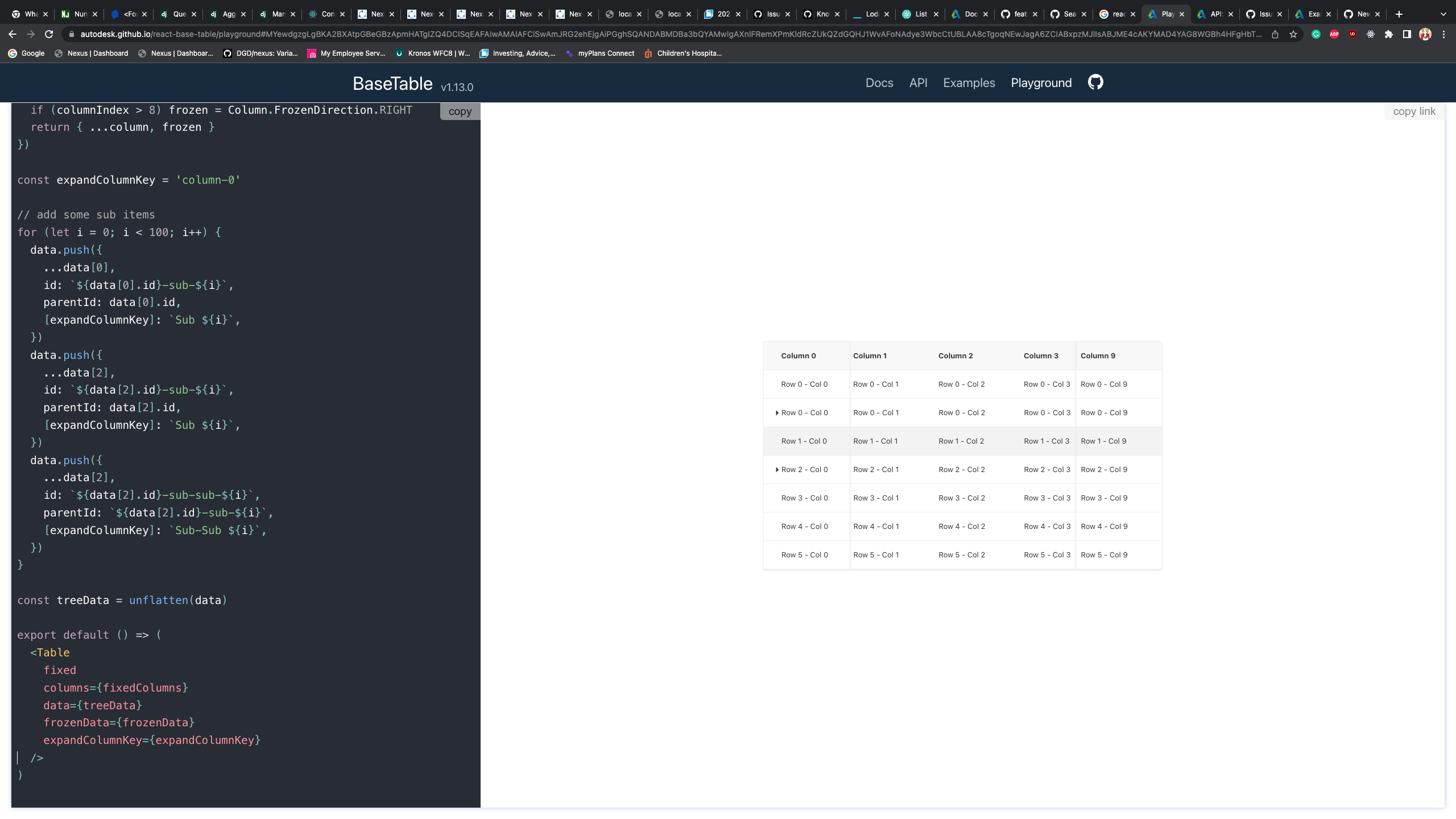Click the uBlock Origin shield icon
The width and height of the screenshot is (1456, 819).
[1352, 34]
